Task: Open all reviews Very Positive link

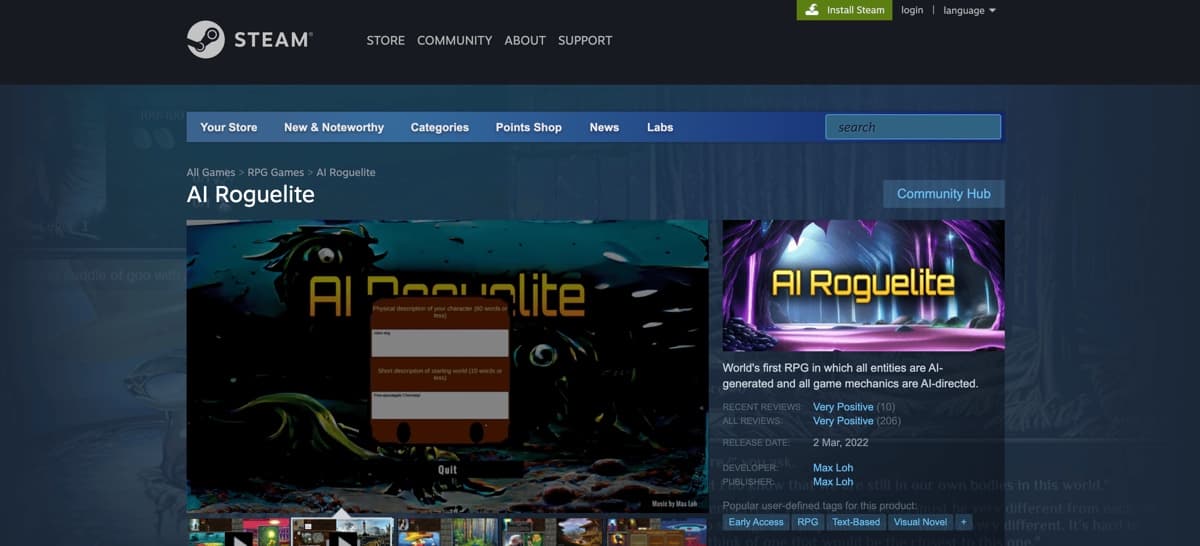Action: coord(843,421)
